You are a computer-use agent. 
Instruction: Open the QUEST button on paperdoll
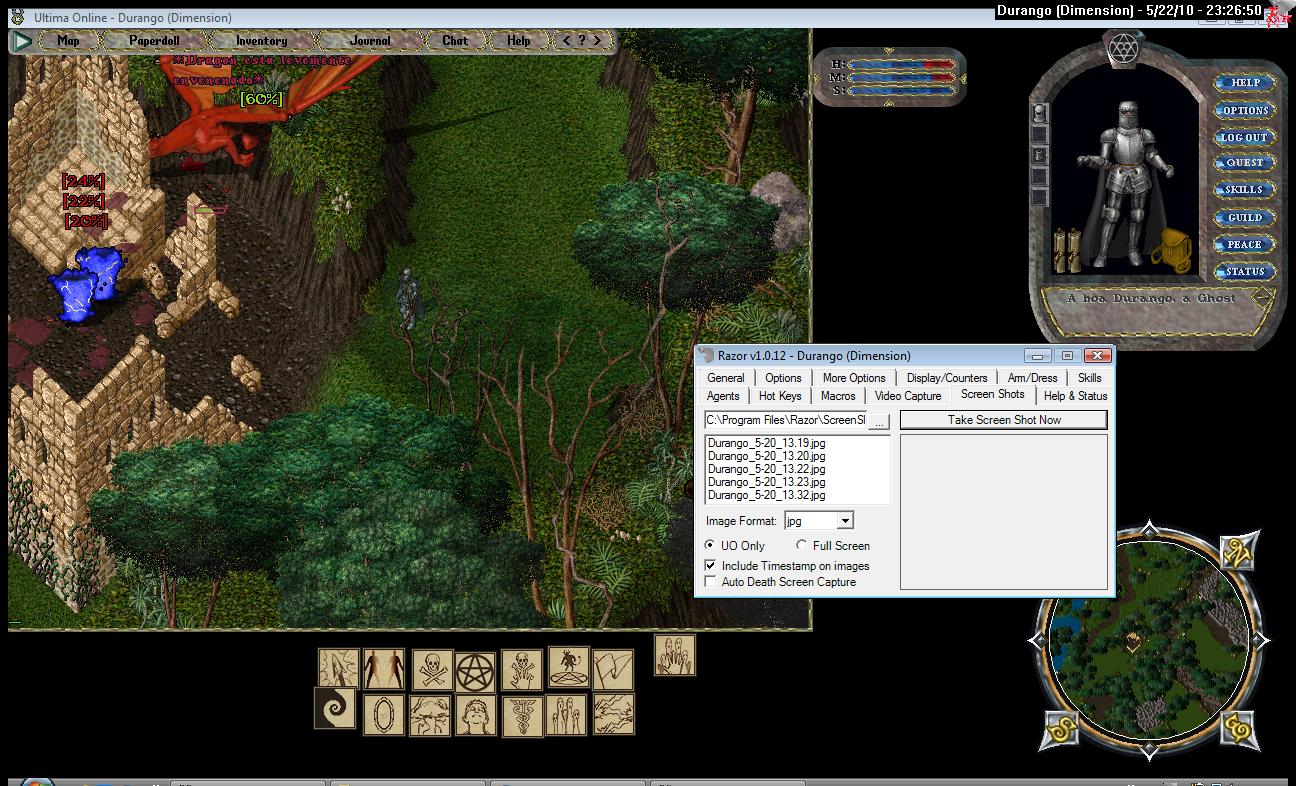pyautogui.click(x=1245, y=163)
